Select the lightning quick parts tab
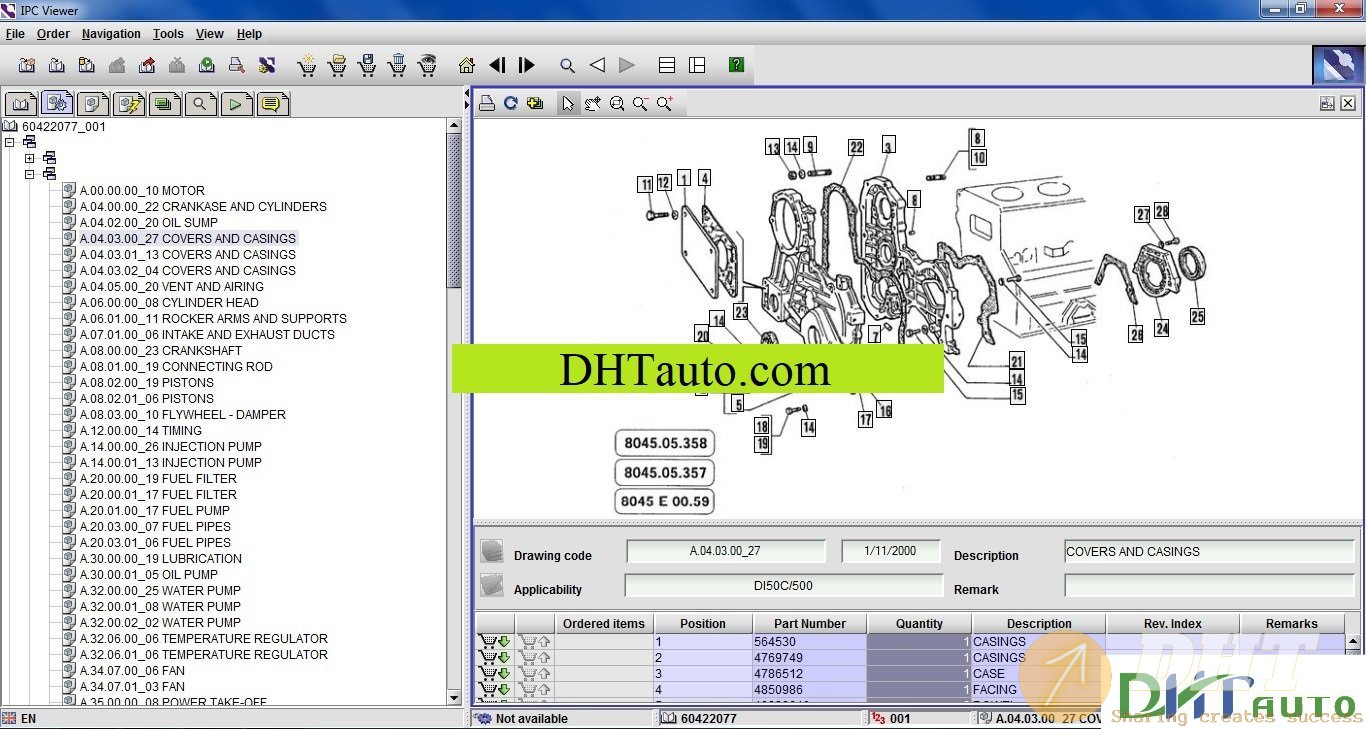 130,103
